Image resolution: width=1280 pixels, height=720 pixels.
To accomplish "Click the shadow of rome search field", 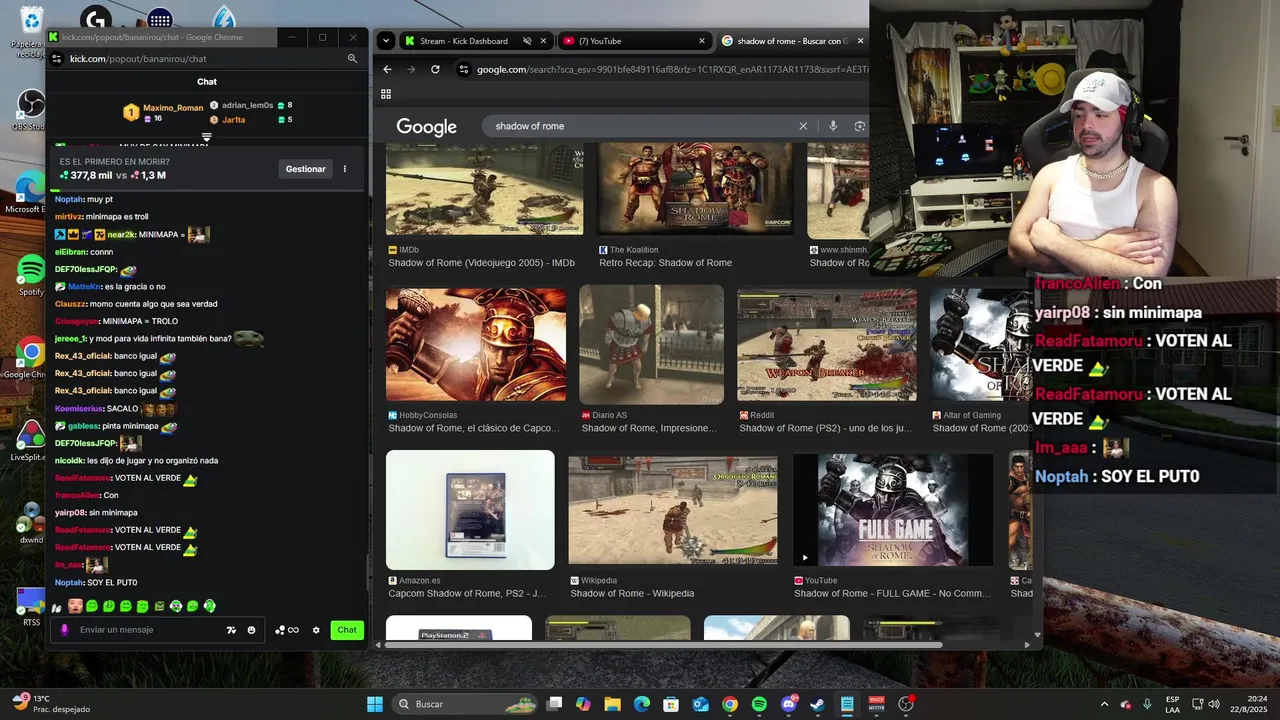I will [x=640, y=126].
